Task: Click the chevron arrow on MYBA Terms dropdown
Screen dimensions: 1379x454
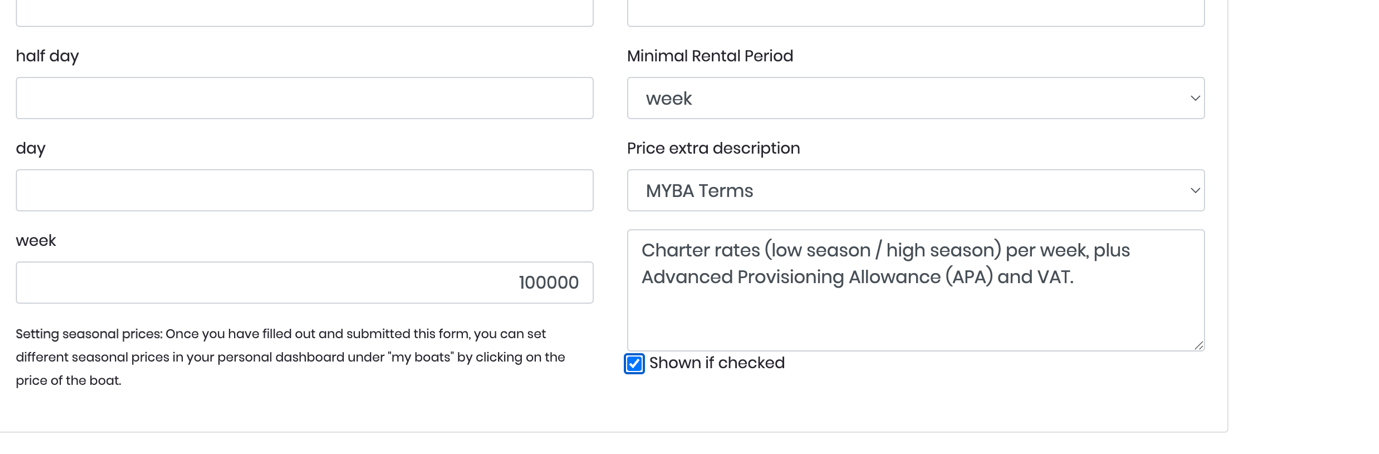Action: [x=1194, y=190]
